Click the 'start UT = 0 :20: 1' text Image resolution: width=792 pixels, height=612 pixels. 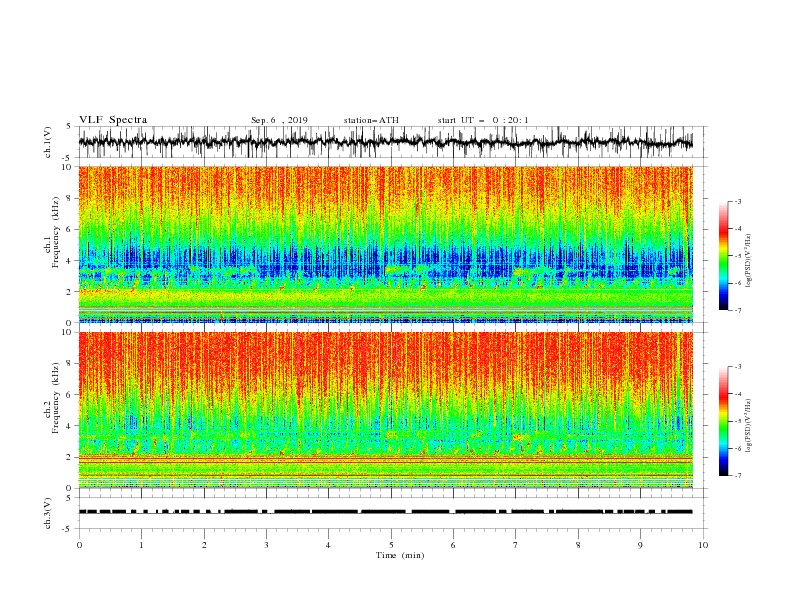pyautogui.click(x=483, y=120)
